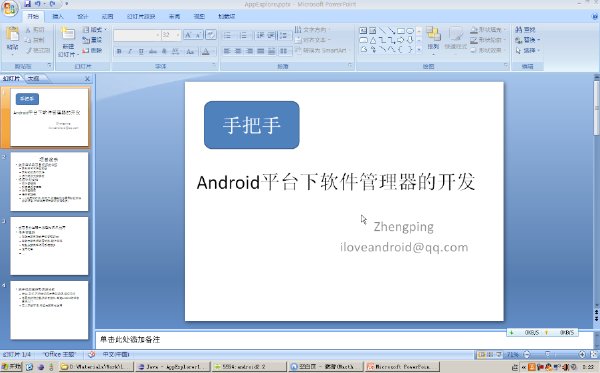Switch to the 开始 (Home) ribbon tab
This screenshot has height=373, width=600.
pos(33,16)
